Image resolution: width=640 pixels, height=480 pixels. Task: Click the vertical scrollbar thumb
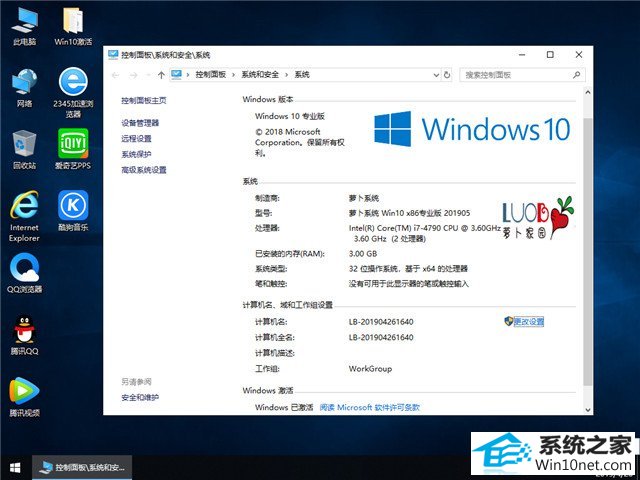tap(588, 251)
